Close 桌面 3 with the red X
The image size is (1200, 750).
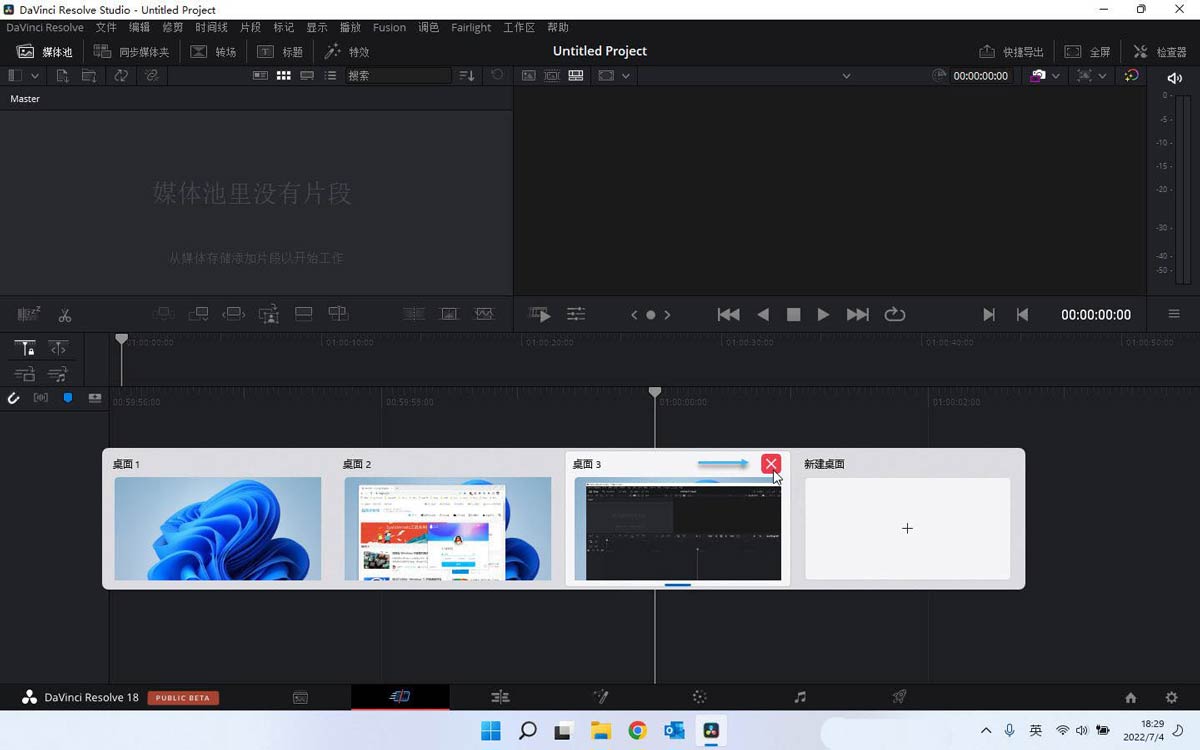pyautogui.click(x=770, y=464)
